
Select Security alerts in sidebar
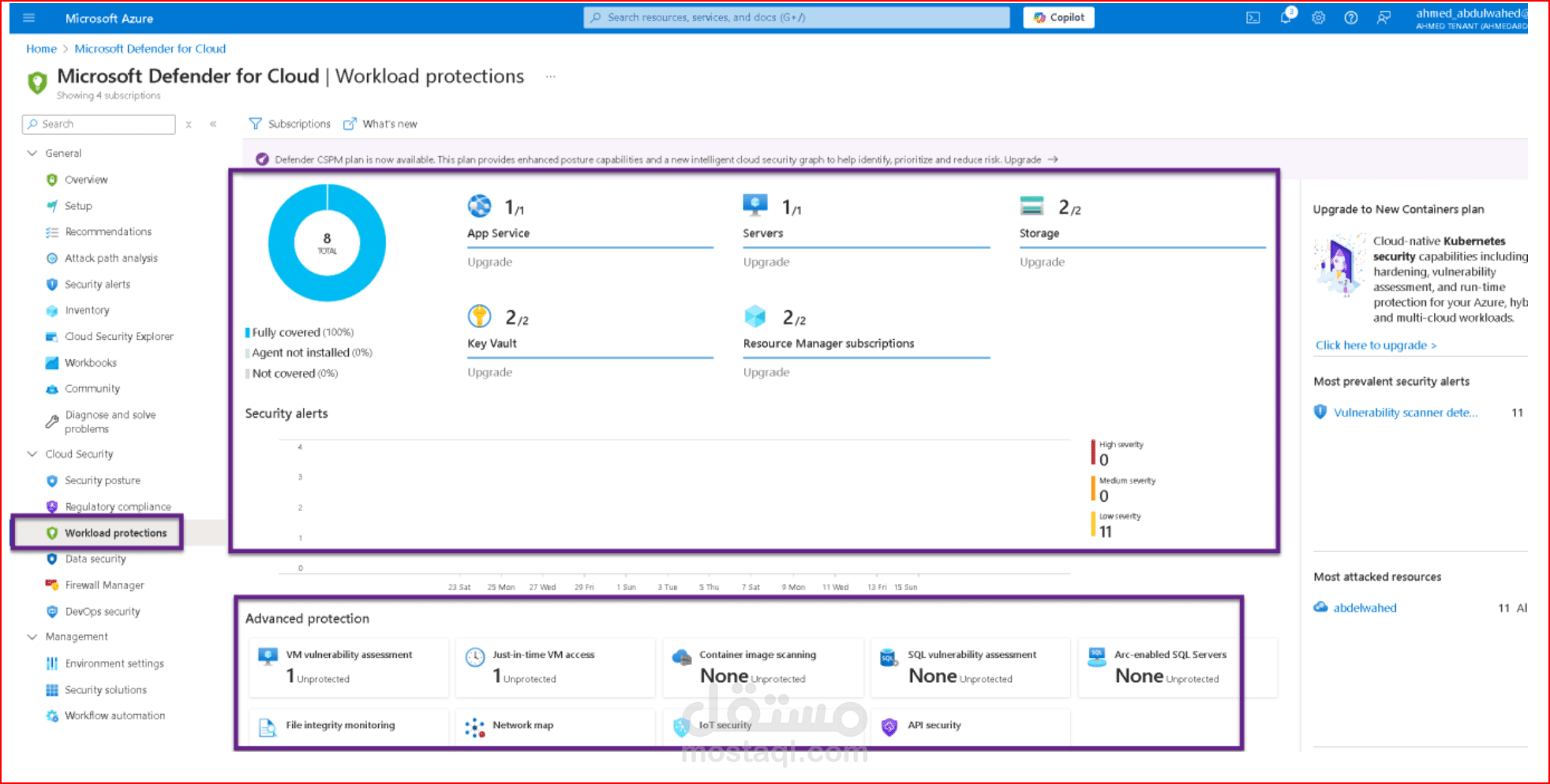[x=97, y=284]
